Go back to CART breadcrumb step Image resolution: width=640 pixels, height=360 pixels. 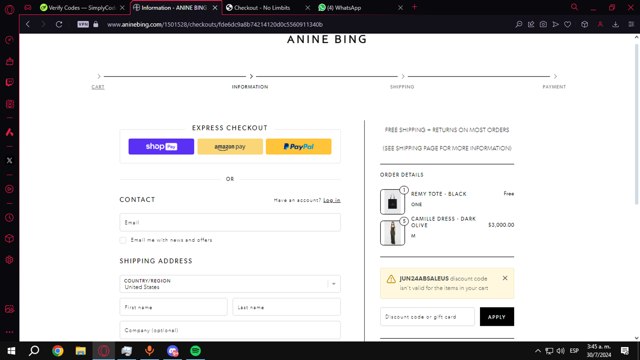pos(98,87)
